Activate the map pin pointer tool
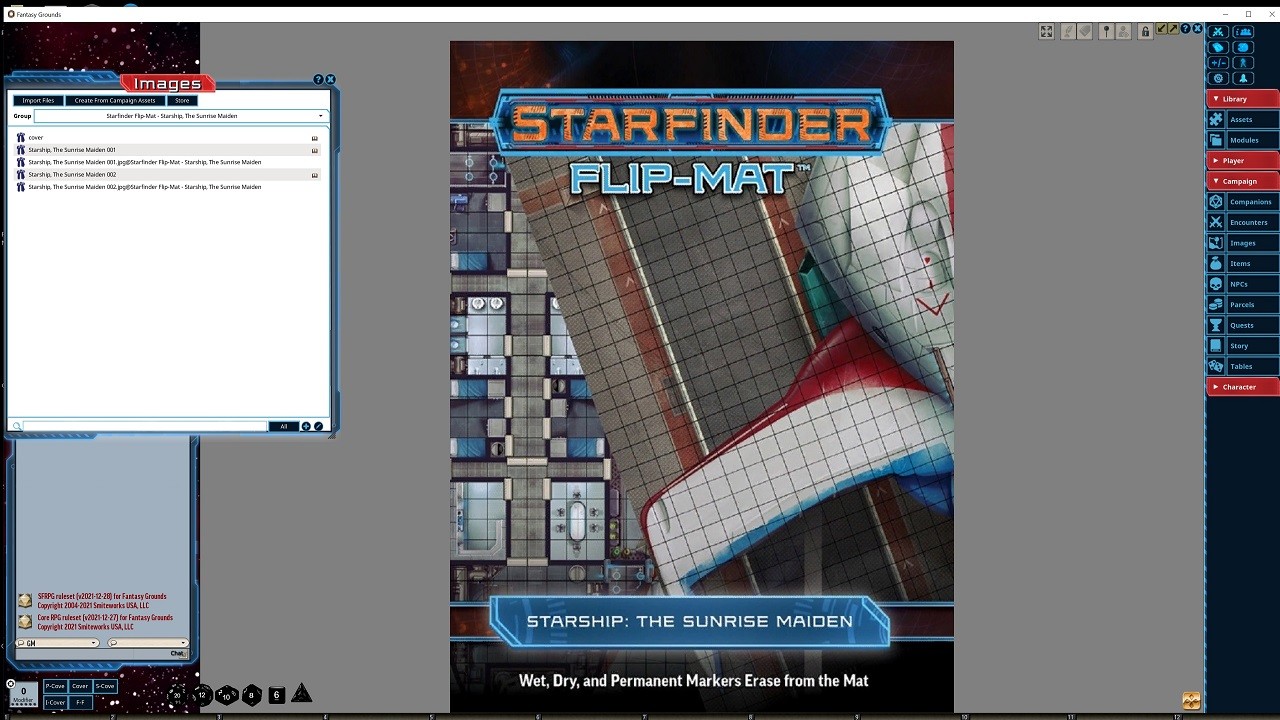 pos(1104,31)
